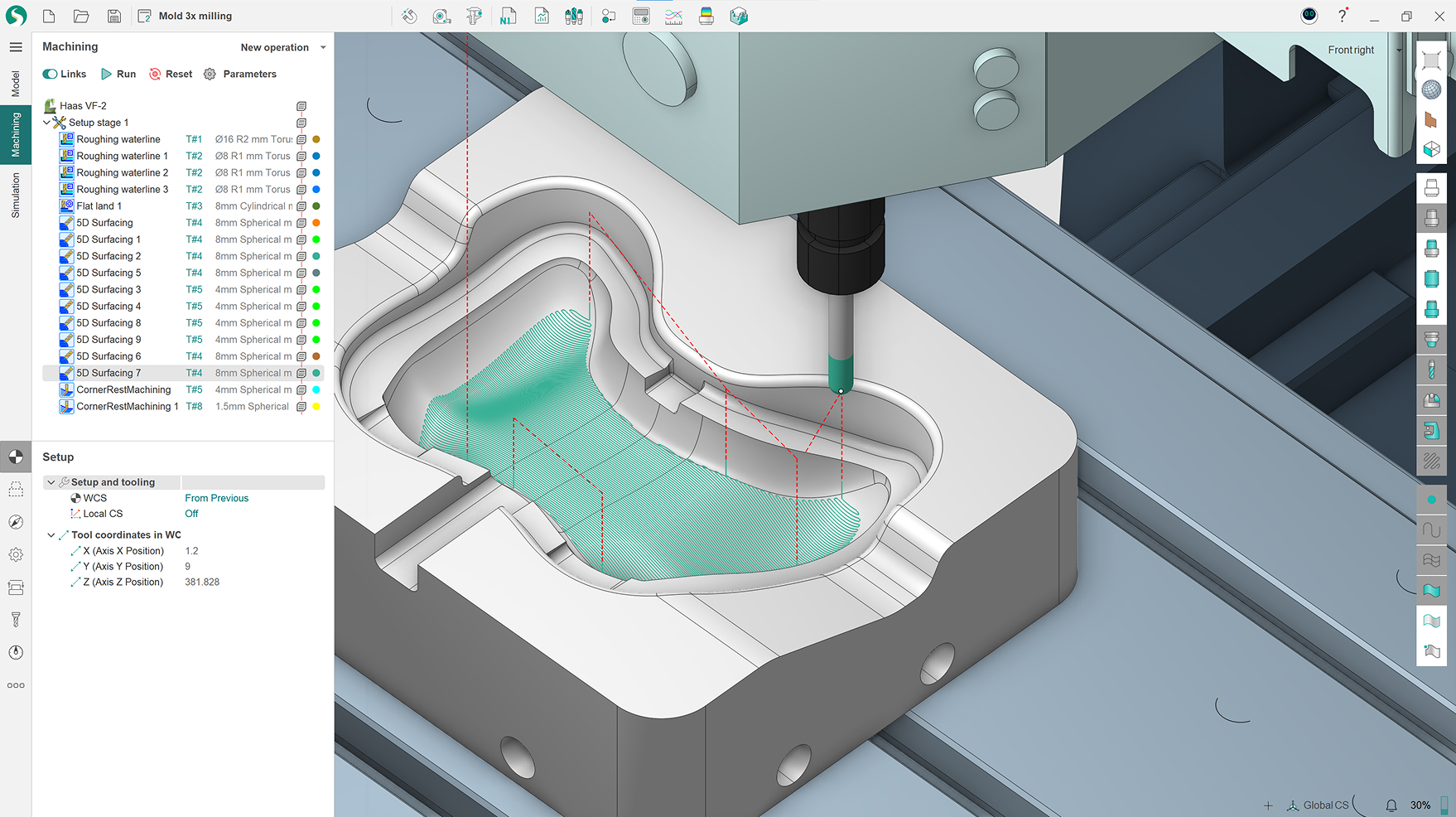Switch to the Machining tab

pos(15,135)
